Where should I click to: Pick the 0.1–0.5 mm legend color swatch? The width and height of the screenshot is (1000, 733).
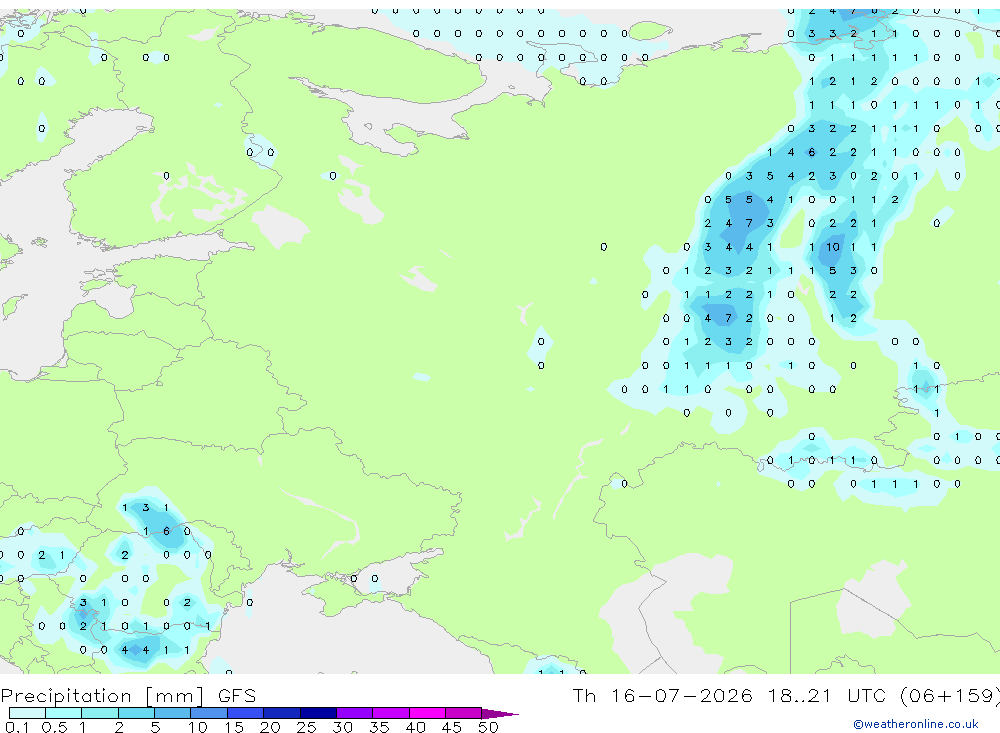point(27,713)
